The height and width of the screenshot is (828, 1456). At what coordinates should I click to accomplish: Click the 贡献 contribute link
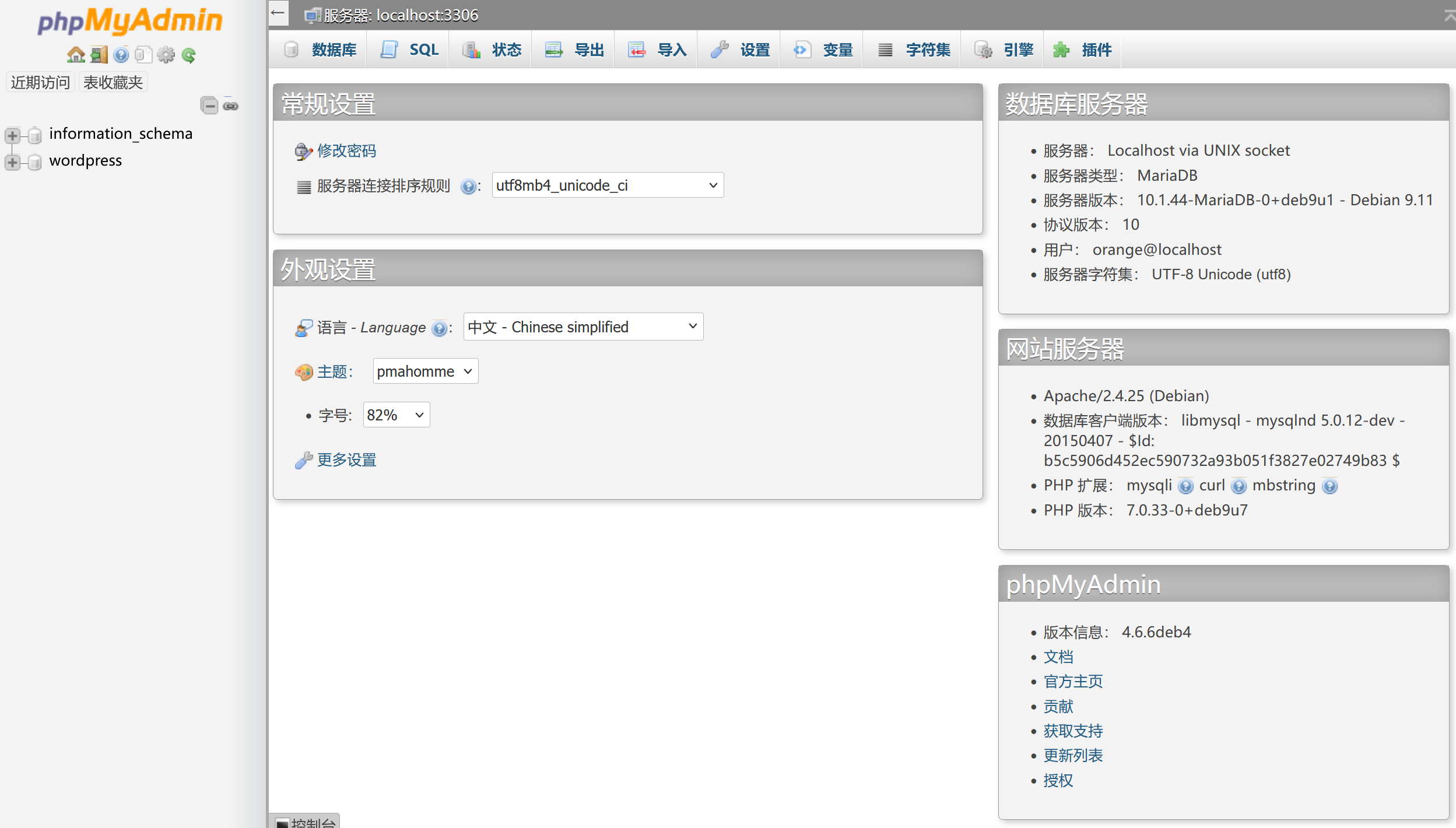(1058, 707)
